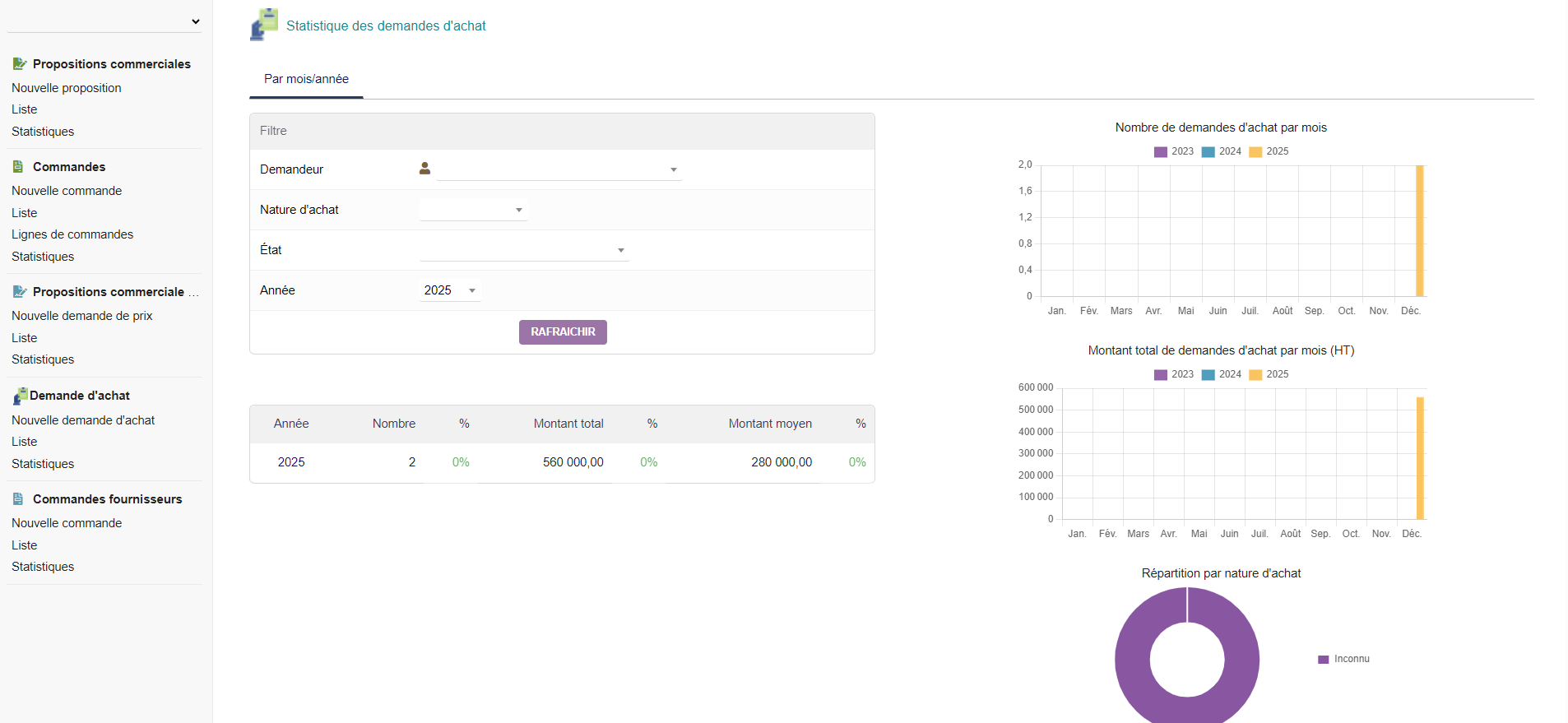Open Statistiques under Commandes fournisseurs
This screenshot has height=723, width=1568.
[43, 567]
